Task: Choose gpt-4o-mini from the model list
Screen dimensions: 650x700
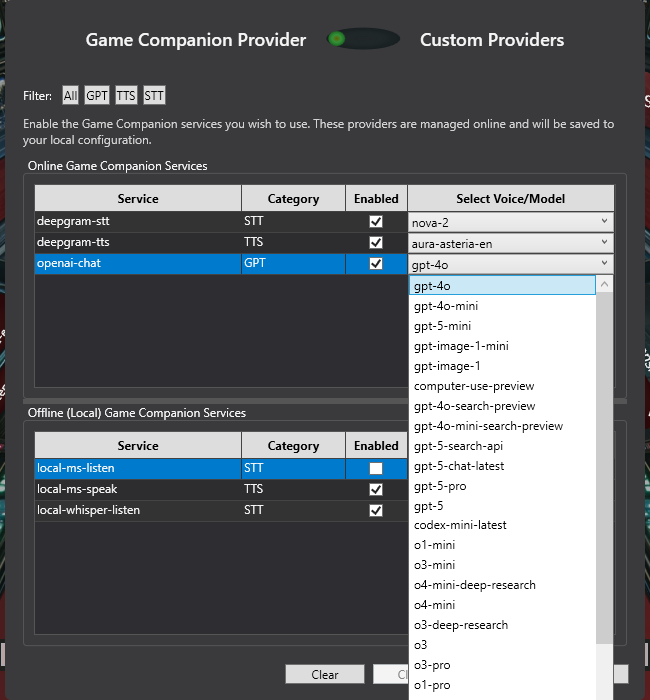Action: click(445, 306)
